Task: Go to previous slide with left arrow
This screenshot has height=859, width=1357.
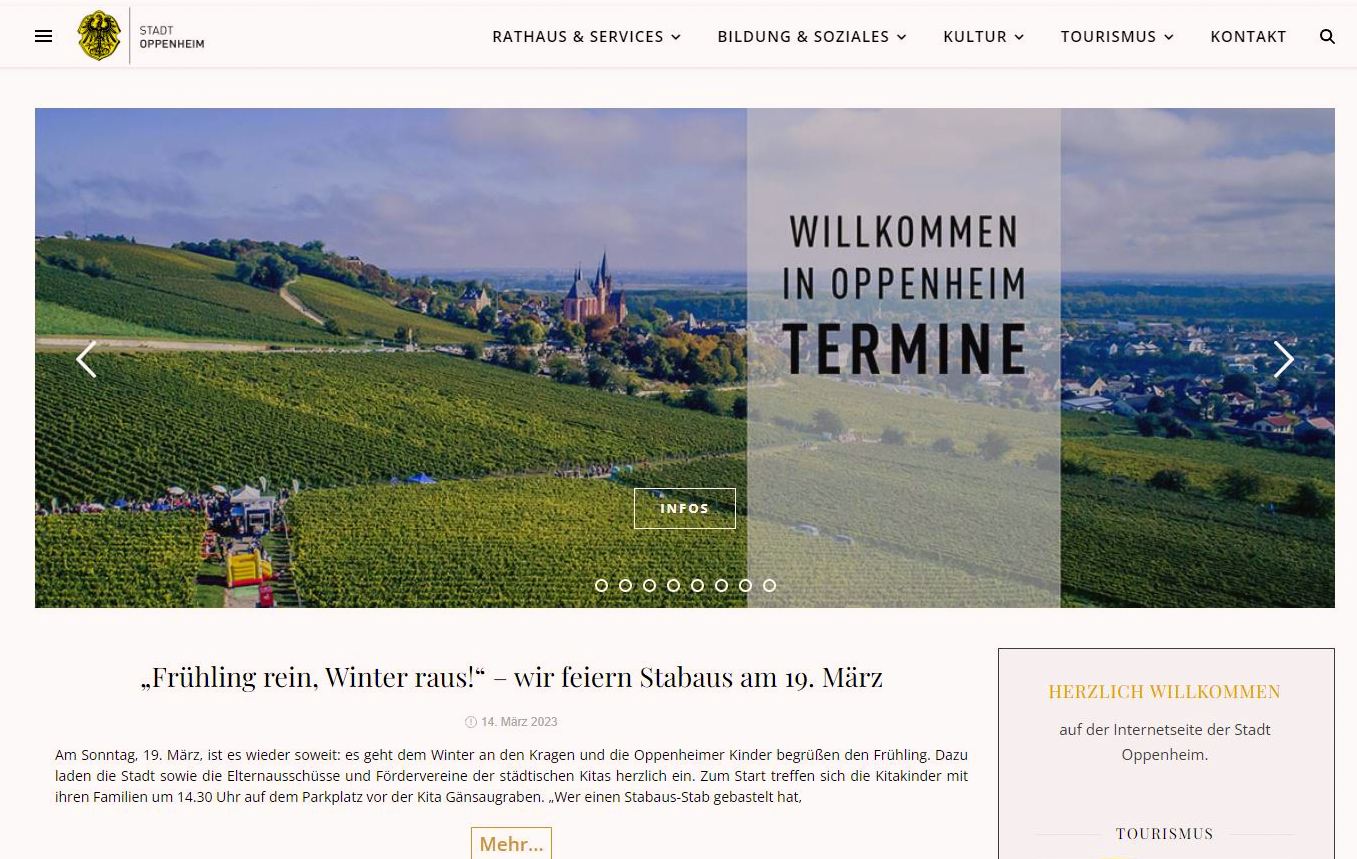Action: (x=86, y=359)
